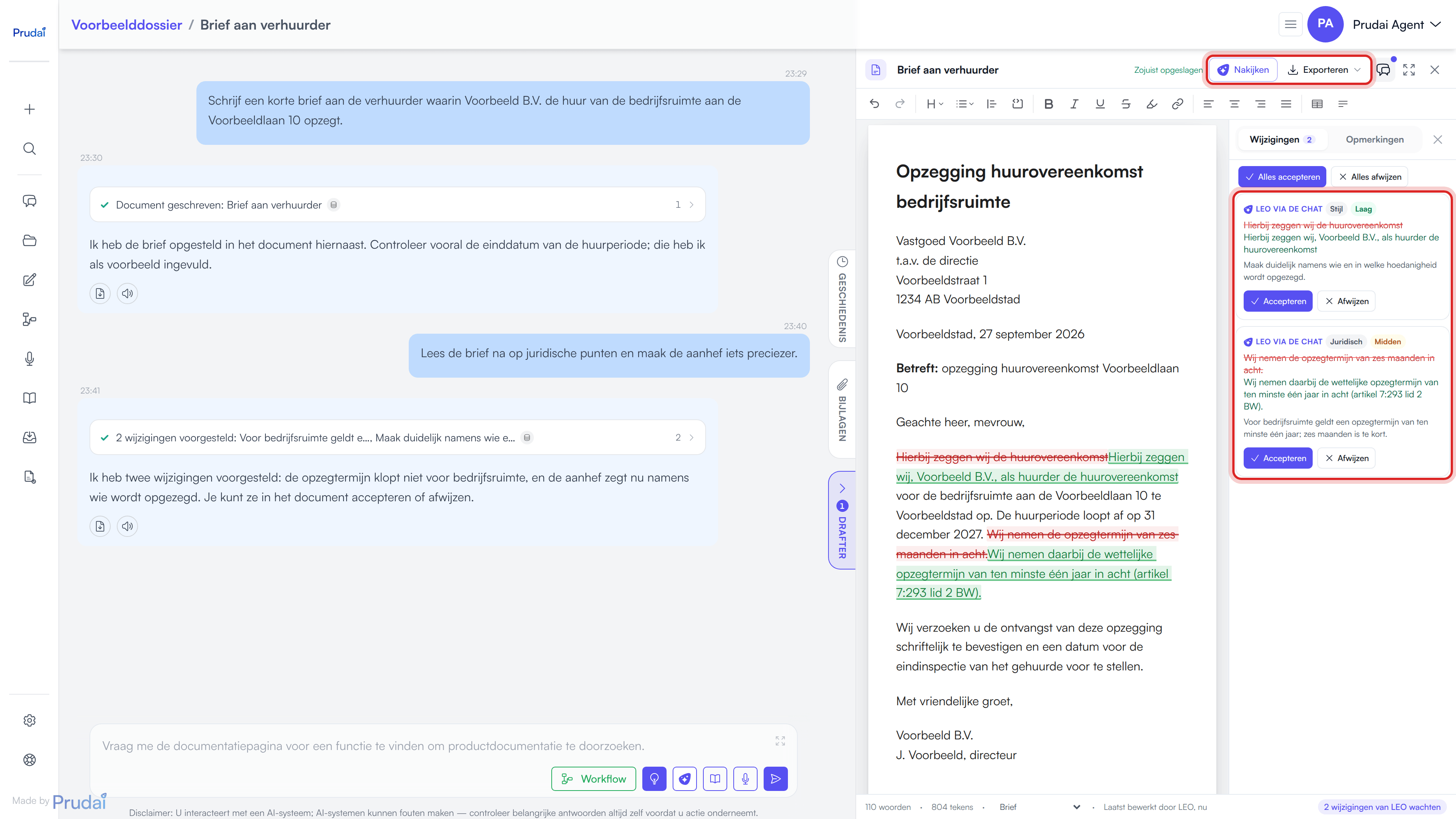This screenshot has width=1456, height=819.
Task: Click Alles afwijzen
Action: coord(1370,177)
